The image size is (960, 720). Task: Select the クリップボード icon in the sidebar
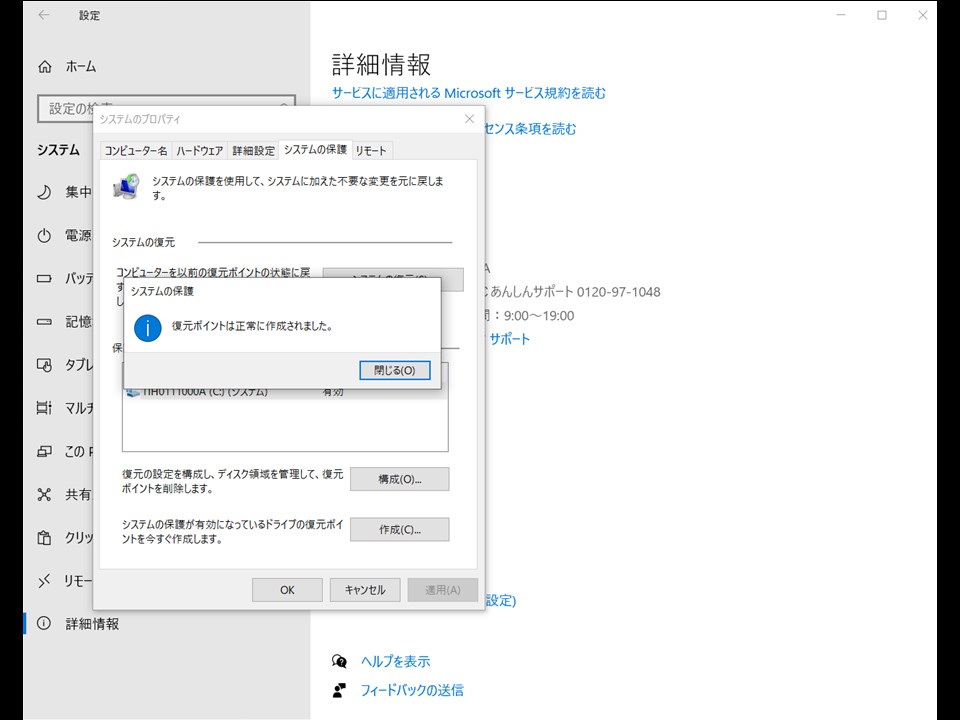pyautogui.click(x=45, y=537)
